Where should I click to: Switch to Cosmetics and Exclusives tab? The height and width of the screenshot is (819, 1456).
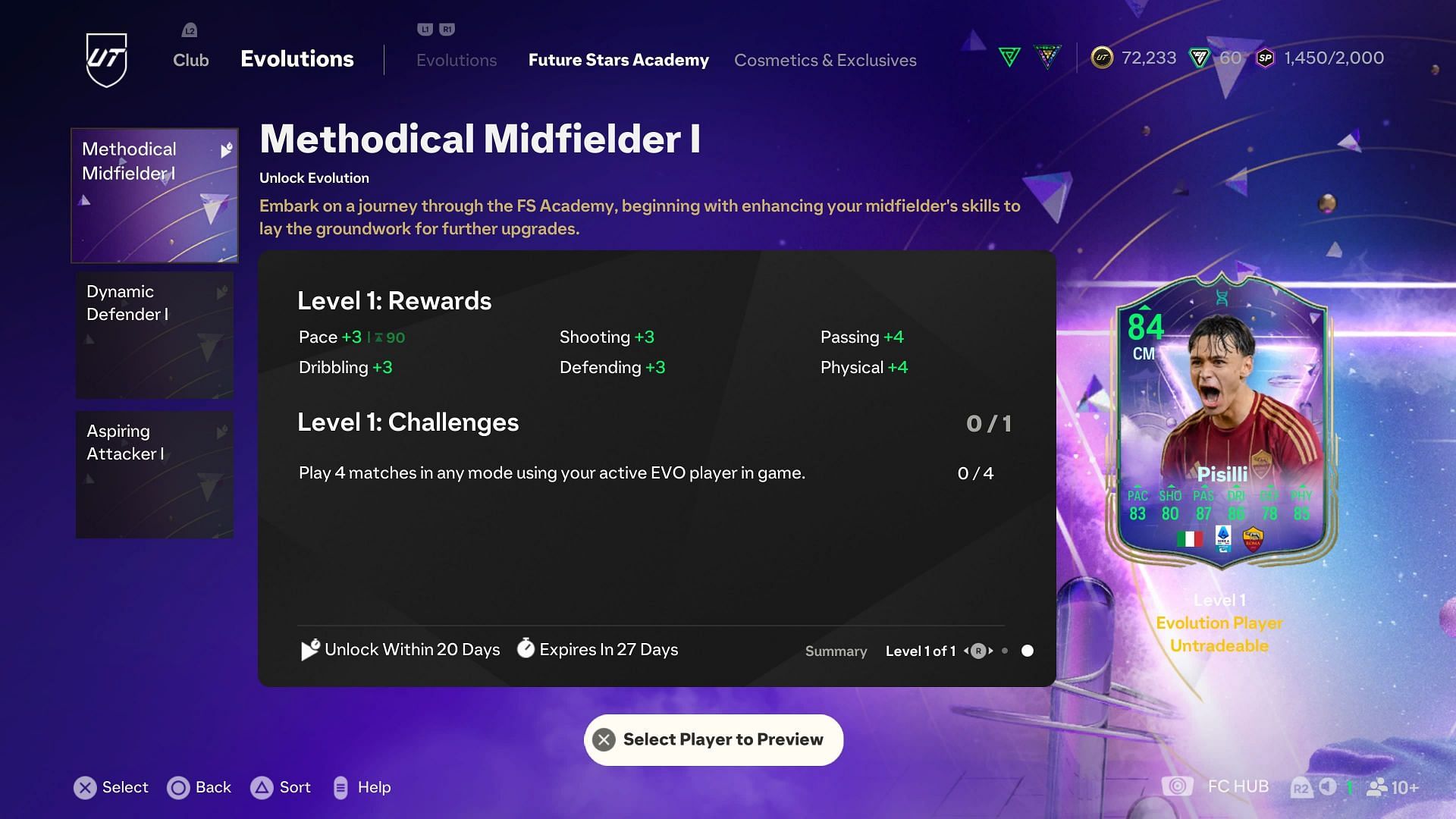[824, 59]
